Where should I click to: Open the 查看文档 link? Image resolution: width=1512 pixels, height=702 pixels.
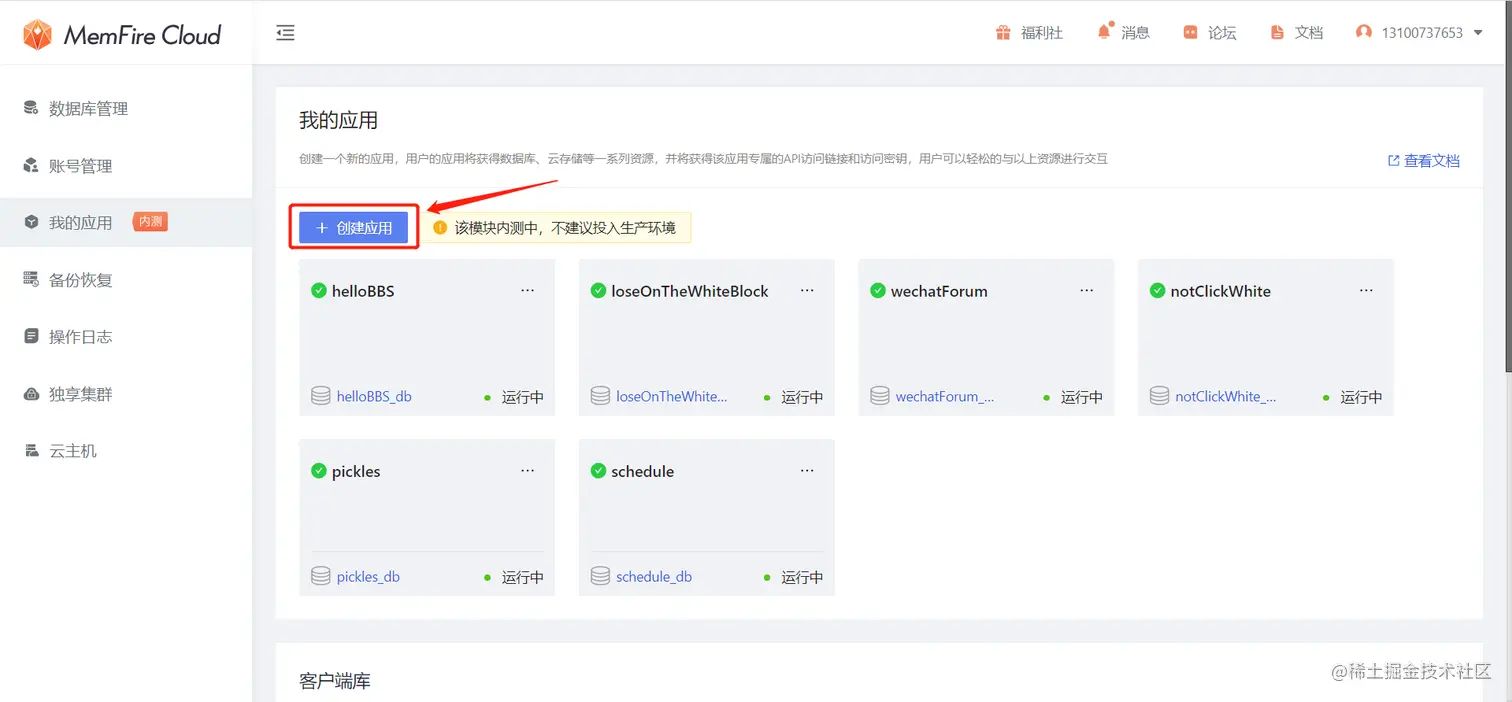(1432, 160)
